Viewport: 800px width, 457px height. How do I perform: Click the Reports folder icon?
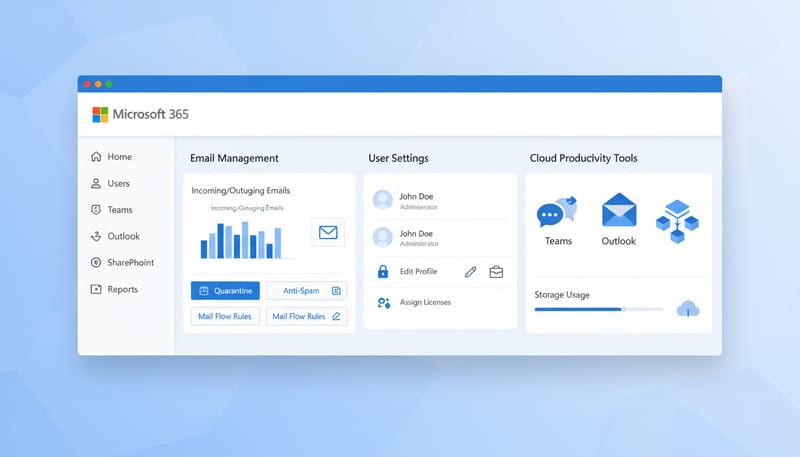pos(96,289)
